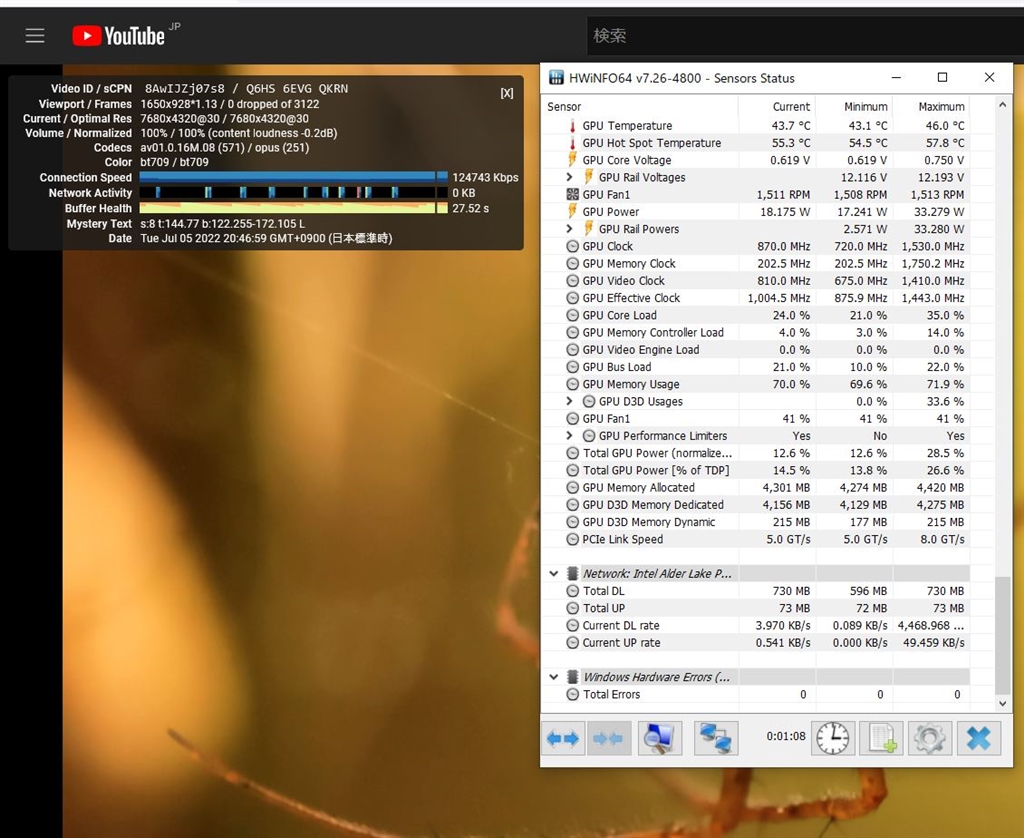Open the YouTube hamburger guide menu
This screenshot has height=838, width=1024.
[x=35, y=35]
